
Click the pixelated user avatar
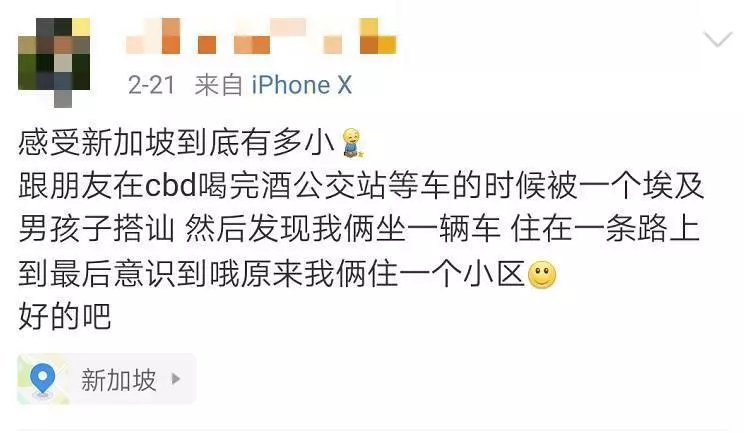point(54,62)
